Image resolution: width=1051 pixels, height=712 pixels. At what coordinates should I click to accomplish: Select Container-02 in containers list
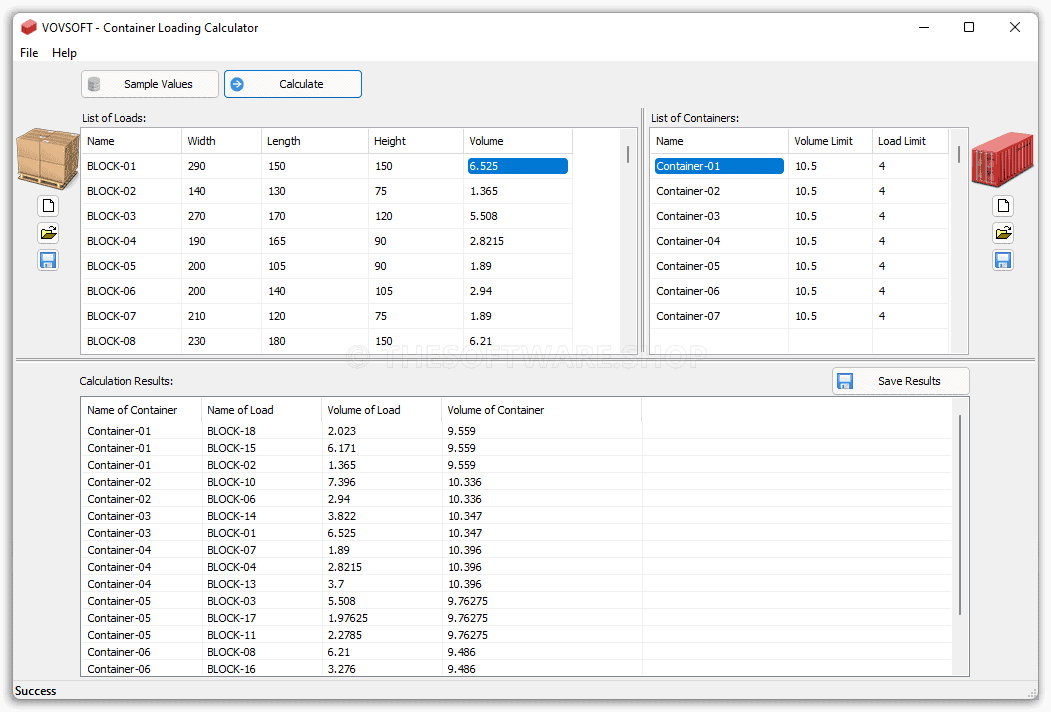[x=688, y=191]
